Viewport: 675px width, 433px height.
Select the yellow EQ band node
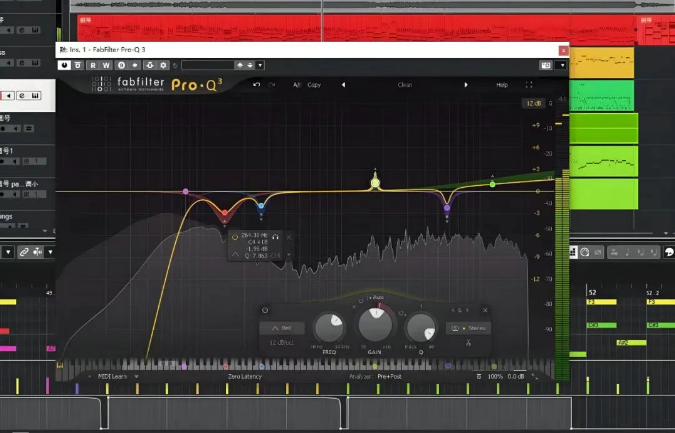375,183
